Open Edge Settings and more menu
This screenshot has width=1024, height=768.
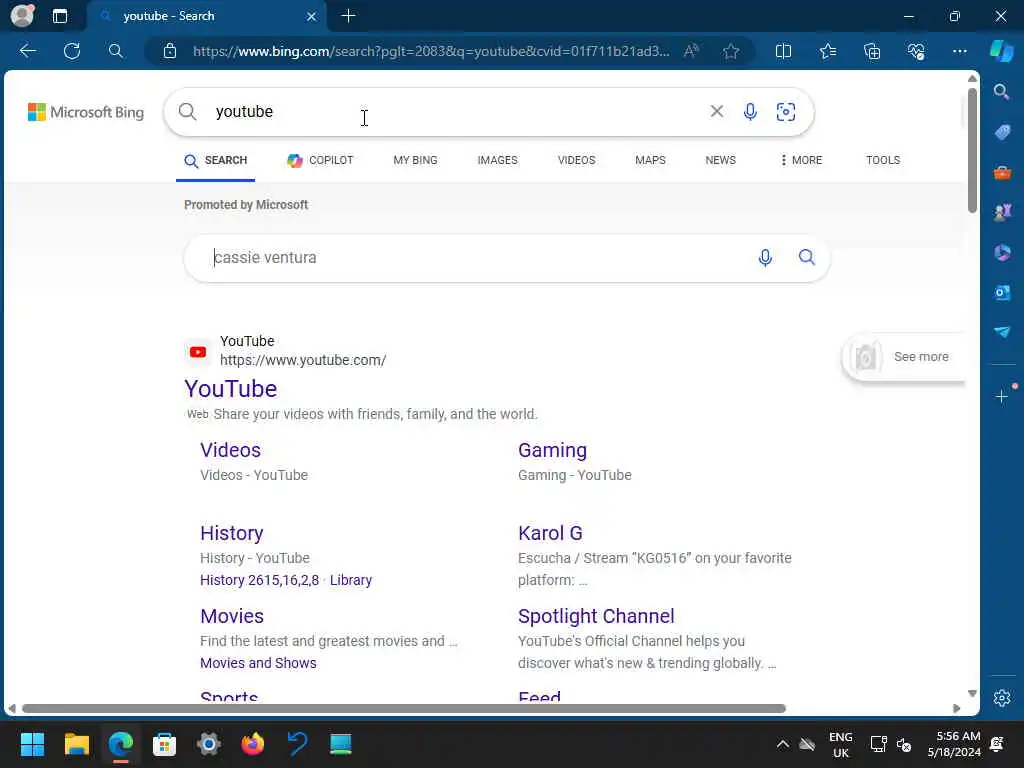click(959, 51)
